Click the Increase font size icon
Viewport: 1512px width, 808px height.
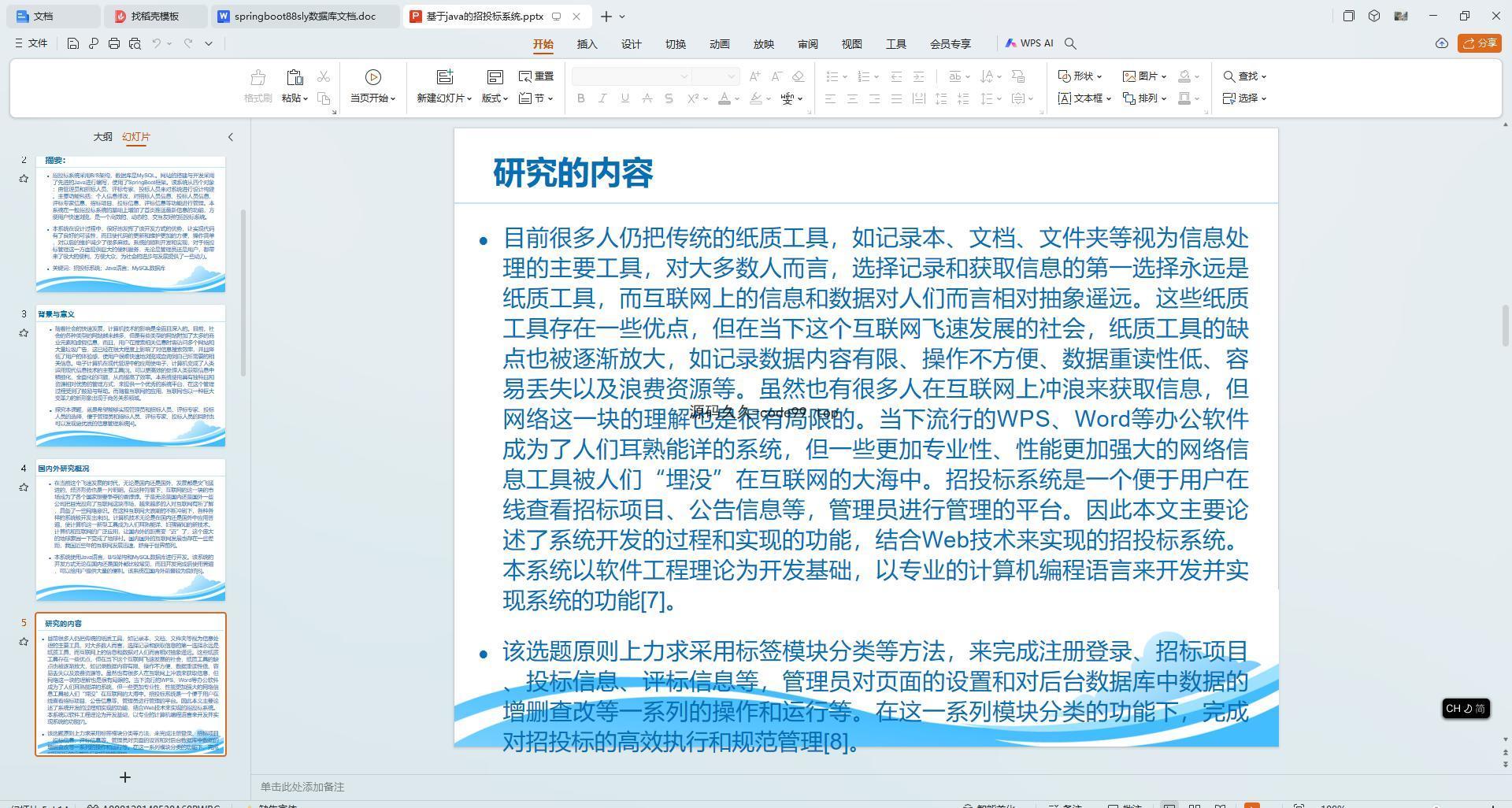point(754,76)
